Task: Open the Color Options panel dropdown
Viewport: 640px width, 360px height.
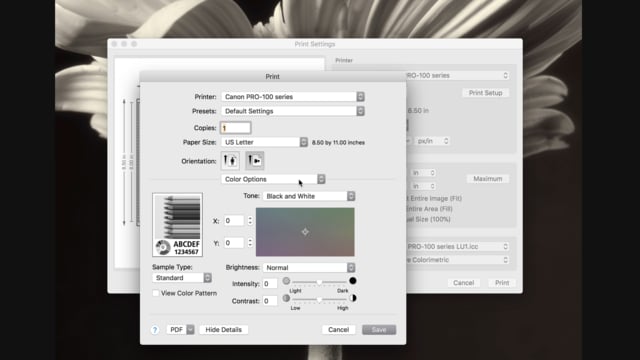Action: tap(273, 179)
